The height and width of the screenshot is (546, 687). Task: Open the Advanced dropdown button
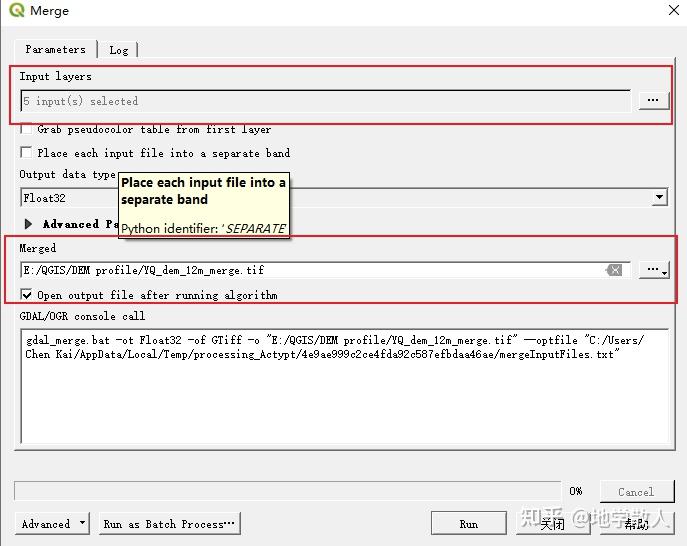click(52, 524)
